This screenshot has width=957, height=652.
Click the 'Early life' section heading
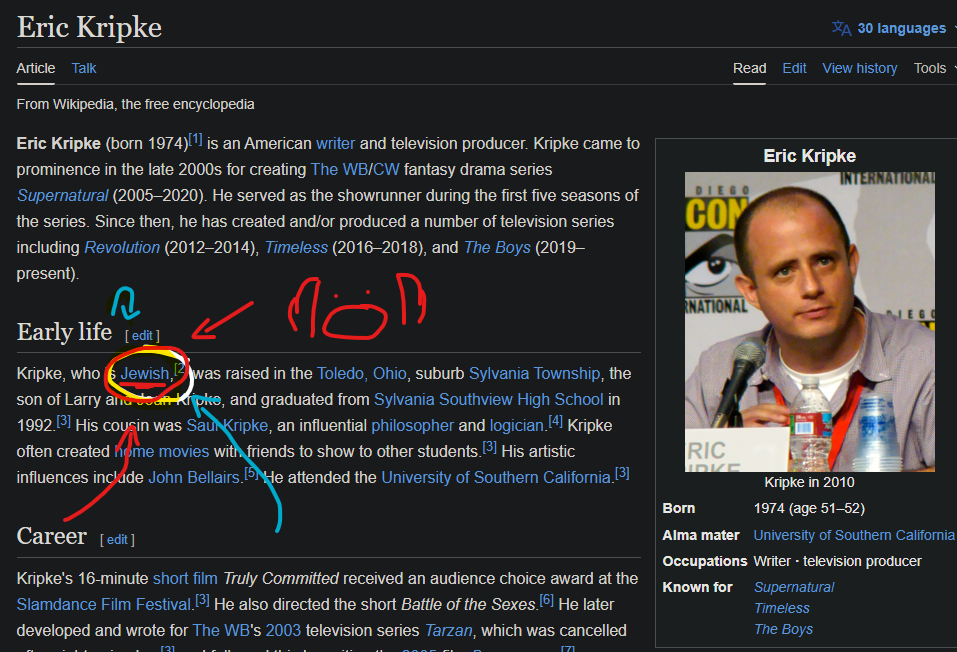[64, 332]
